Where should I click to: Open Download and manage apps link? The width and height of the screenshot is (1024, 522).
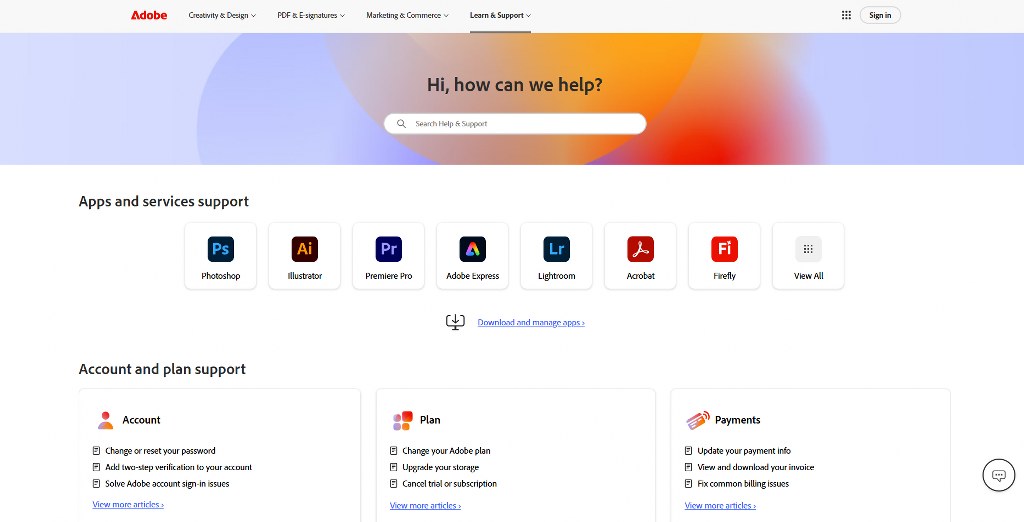[x=531, y=323]
